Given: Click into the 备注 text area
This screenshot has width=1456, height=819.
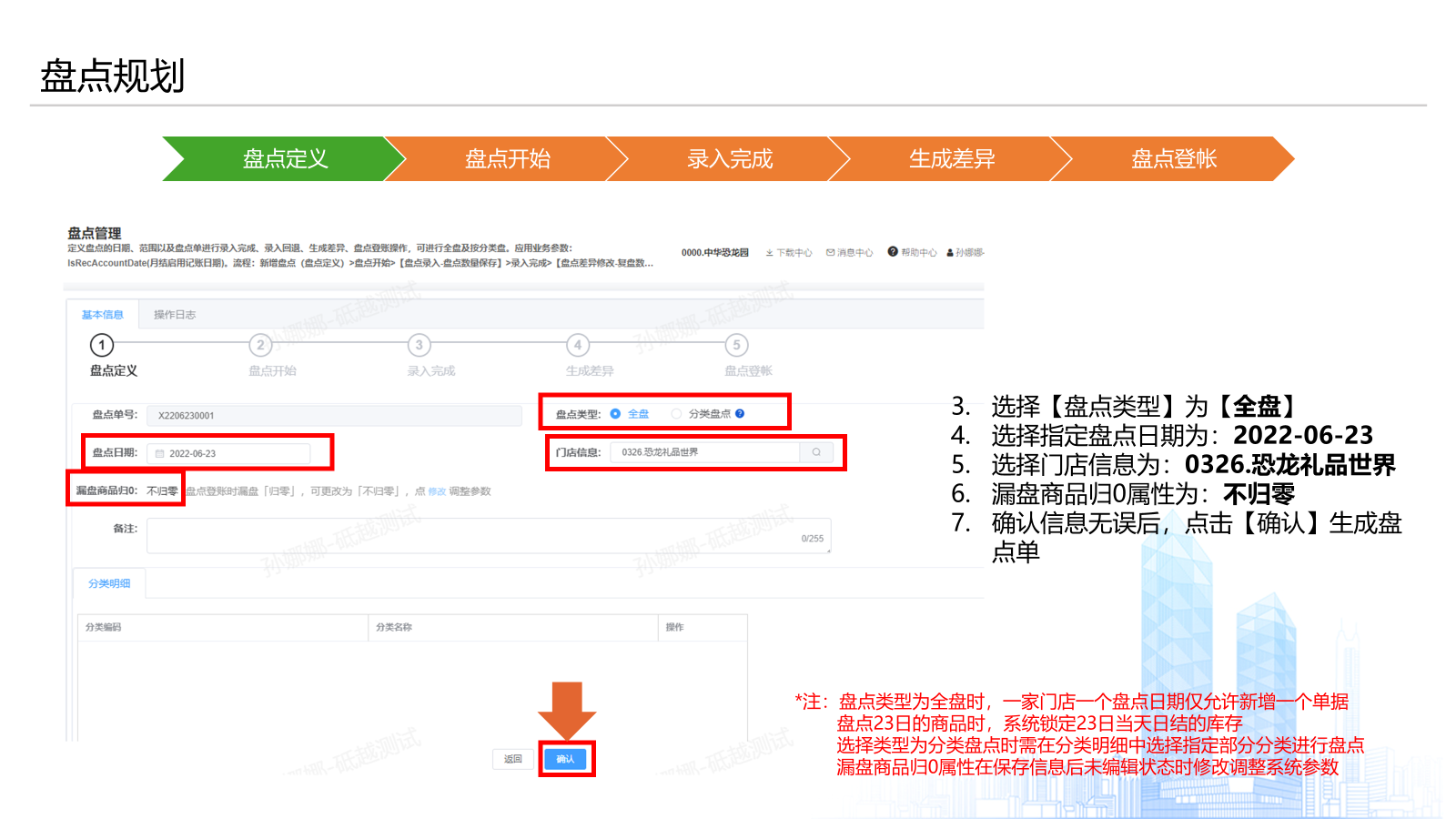Looking at the screenshot, I should [x=489, y=536].
